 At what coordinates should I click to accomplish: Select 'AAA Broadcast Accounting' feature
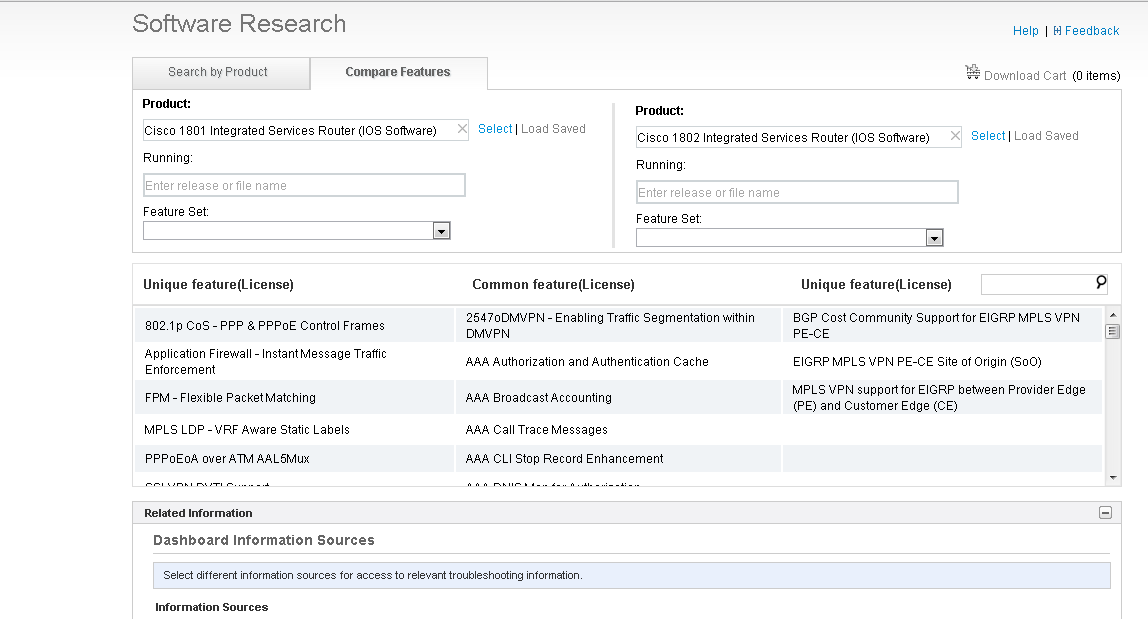coord(538,398)
